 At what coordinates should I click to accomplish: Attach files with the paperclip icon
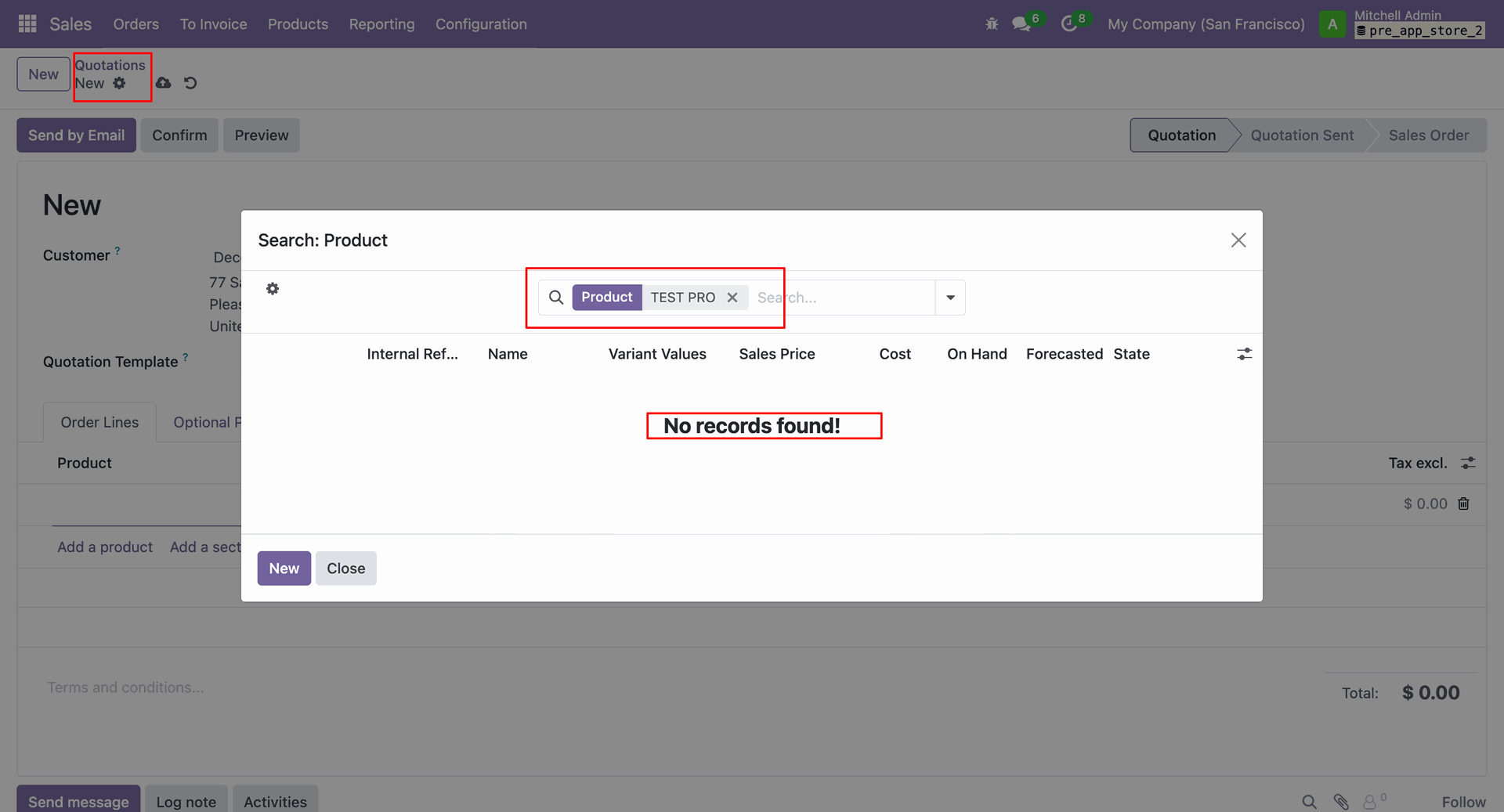point(1341,802)
